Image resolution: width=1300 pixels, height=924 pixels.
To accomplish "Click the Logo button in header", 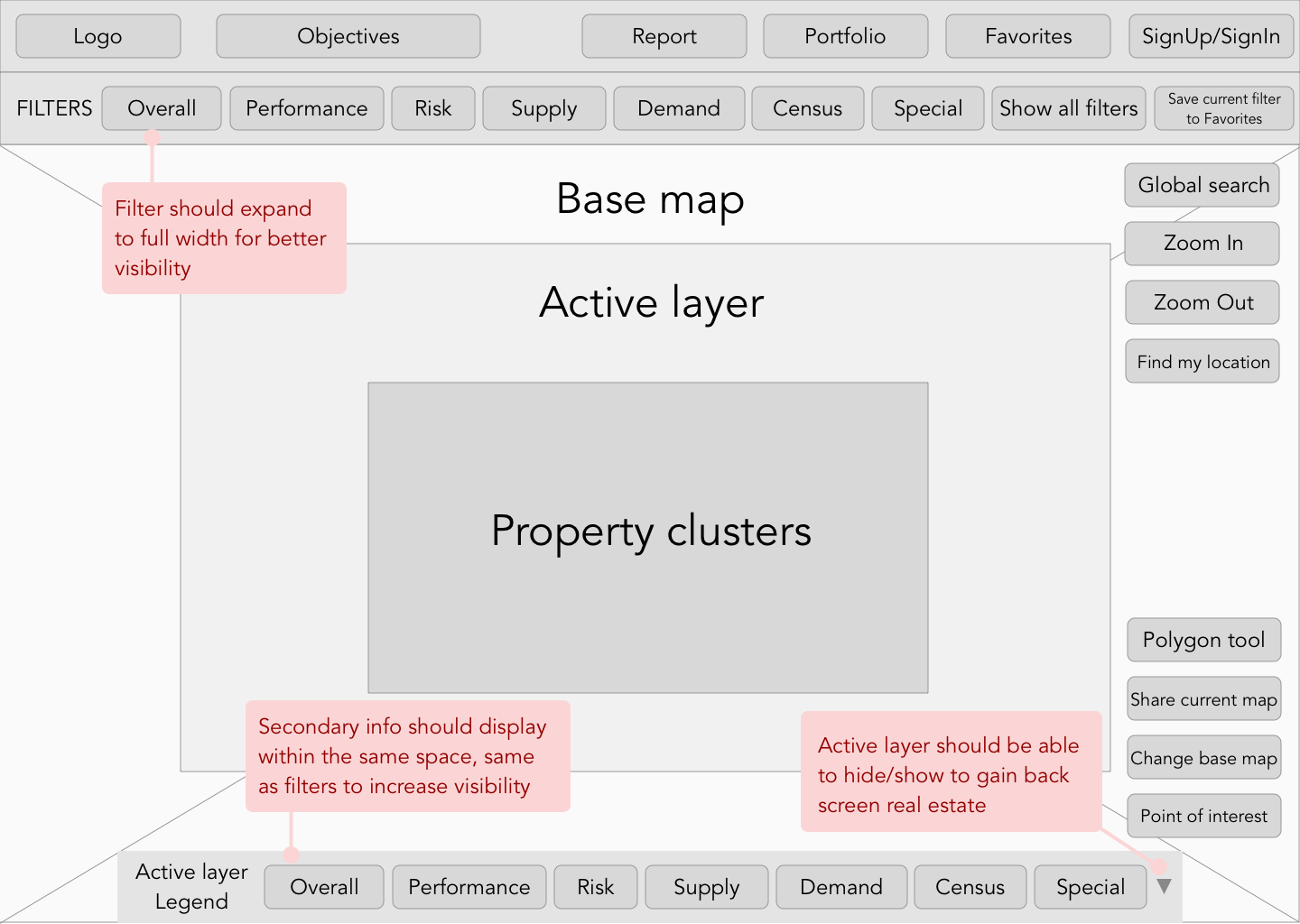I will [98, 36].
